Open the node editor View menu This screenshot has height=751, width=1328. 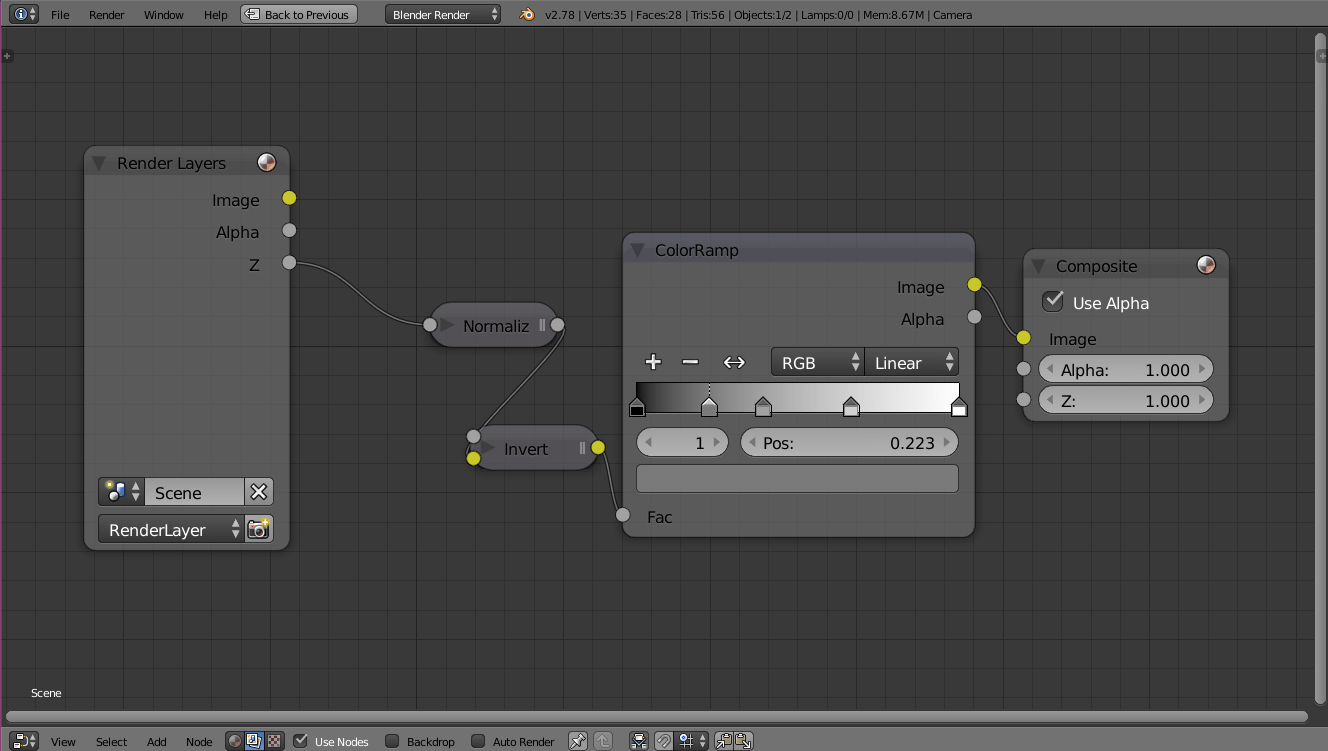tap(63, 741)
